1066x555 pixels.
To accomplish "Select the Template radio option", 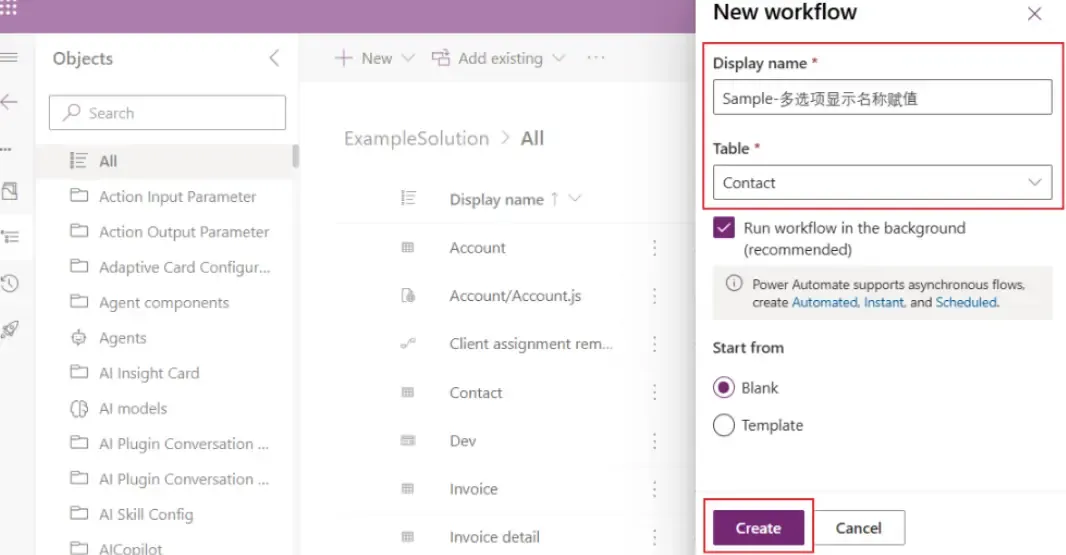I will (724, 425).
